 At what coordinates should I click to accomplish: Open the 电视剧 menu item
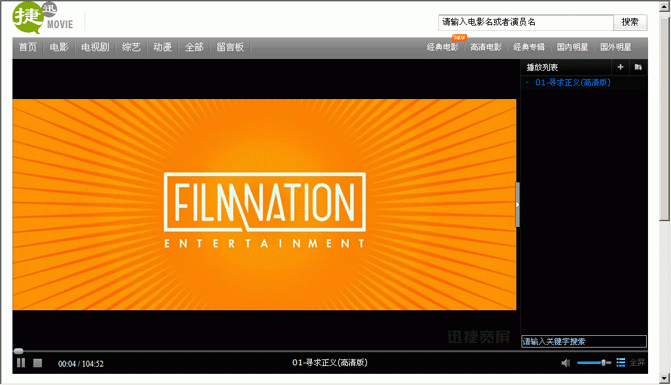click(95, 47)
